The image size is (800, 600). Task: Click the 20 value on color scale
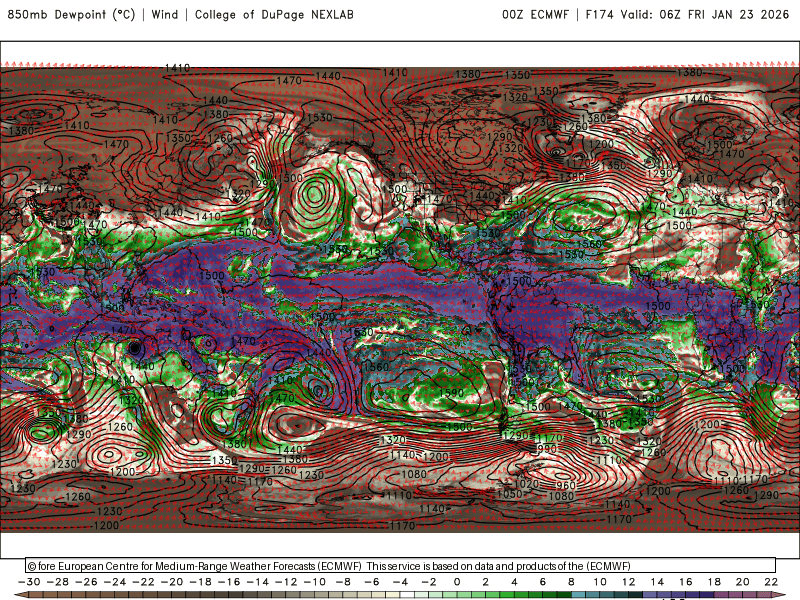(x=742, y=582)
